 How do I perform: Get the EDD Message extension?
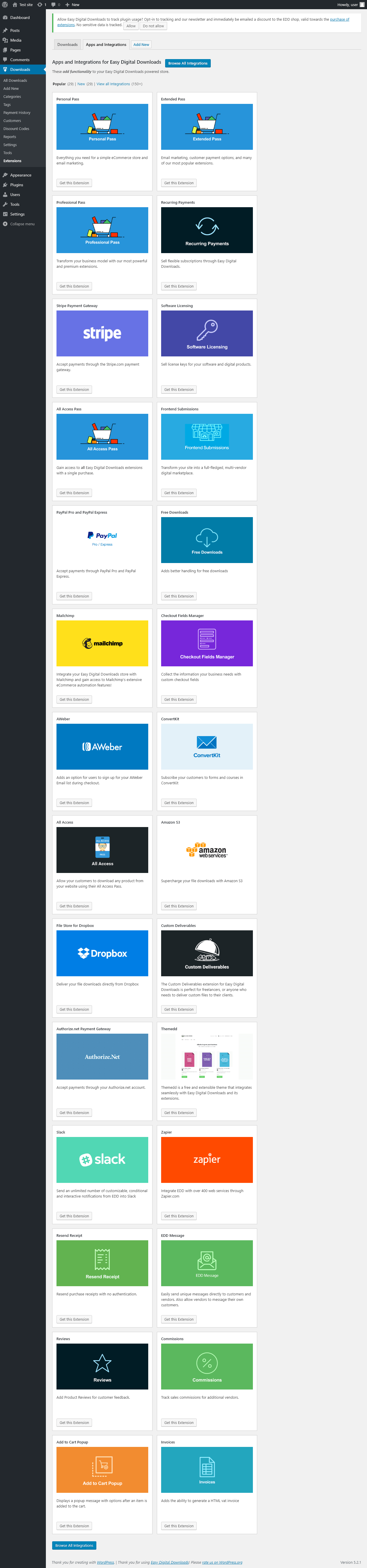pyautogui.click(x=179, y=1320)
